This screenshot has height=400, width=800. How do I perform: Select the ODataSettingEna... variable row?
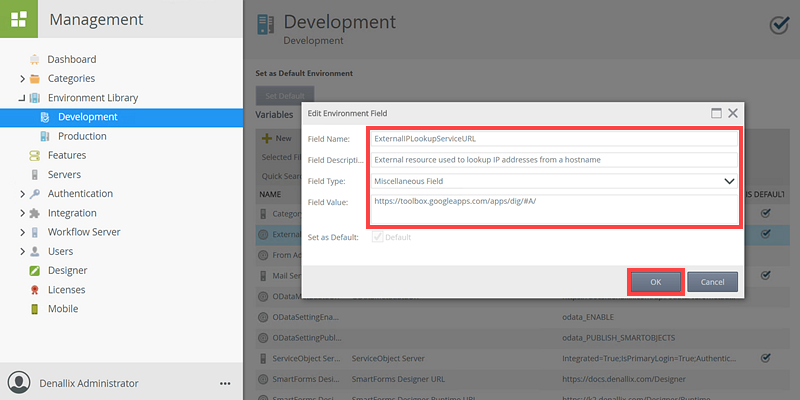tap(520, 317)
